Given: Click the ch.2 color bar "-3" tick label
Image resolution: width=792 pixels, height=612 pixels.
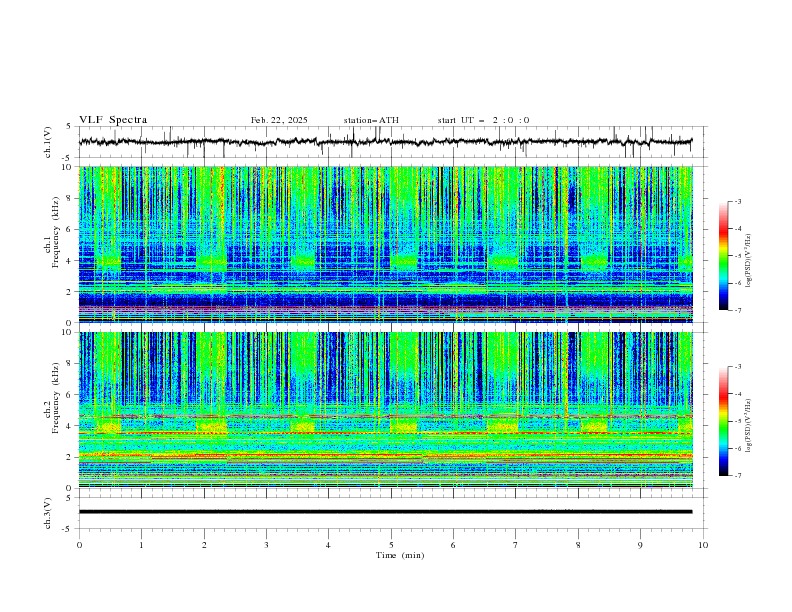Looking at the screenshot, I should click(x=737, y=367).
